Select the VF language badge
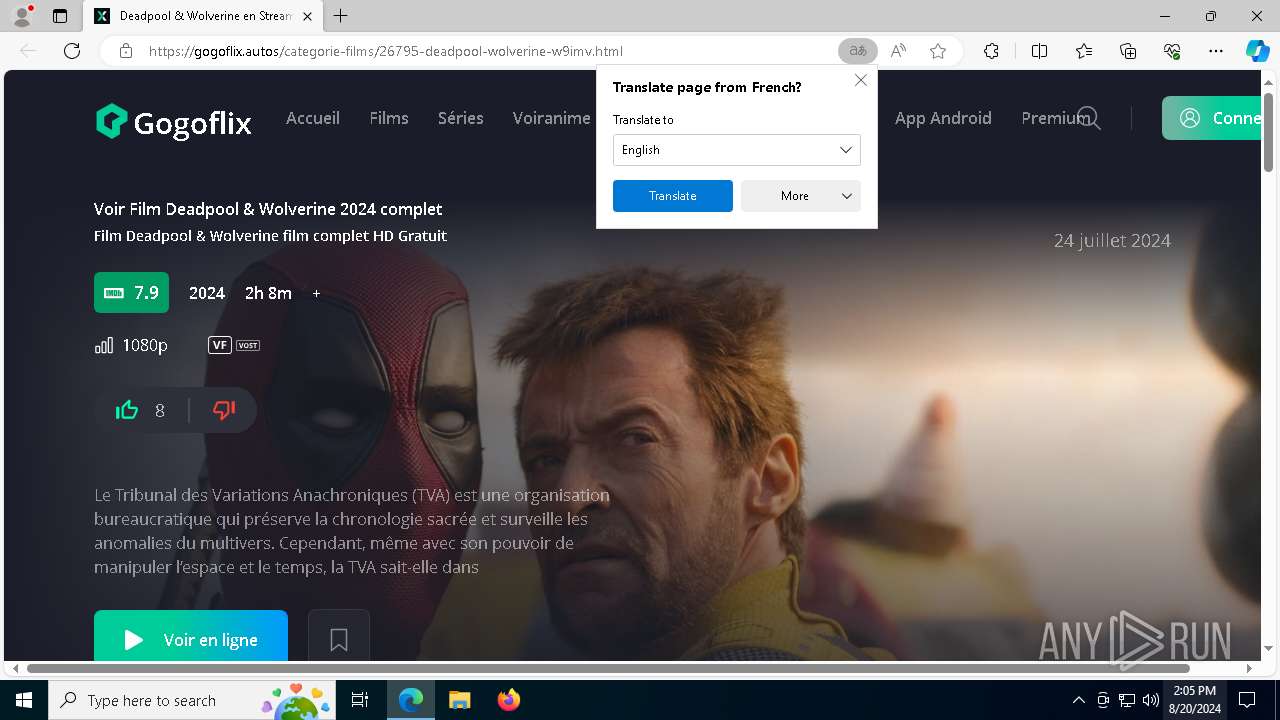The height and width of the screenshot is (720, 1280). pos(220,345)
